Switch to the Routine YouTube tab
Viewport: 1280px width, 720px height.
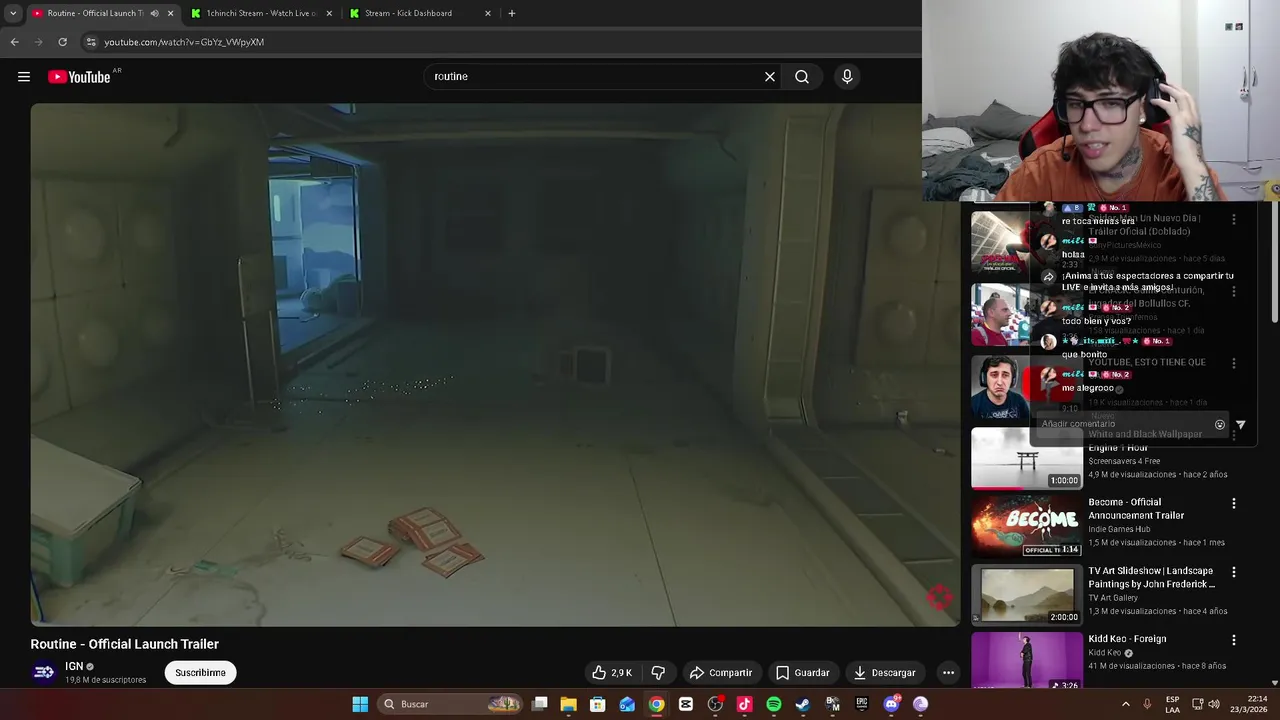coord(95,13)
